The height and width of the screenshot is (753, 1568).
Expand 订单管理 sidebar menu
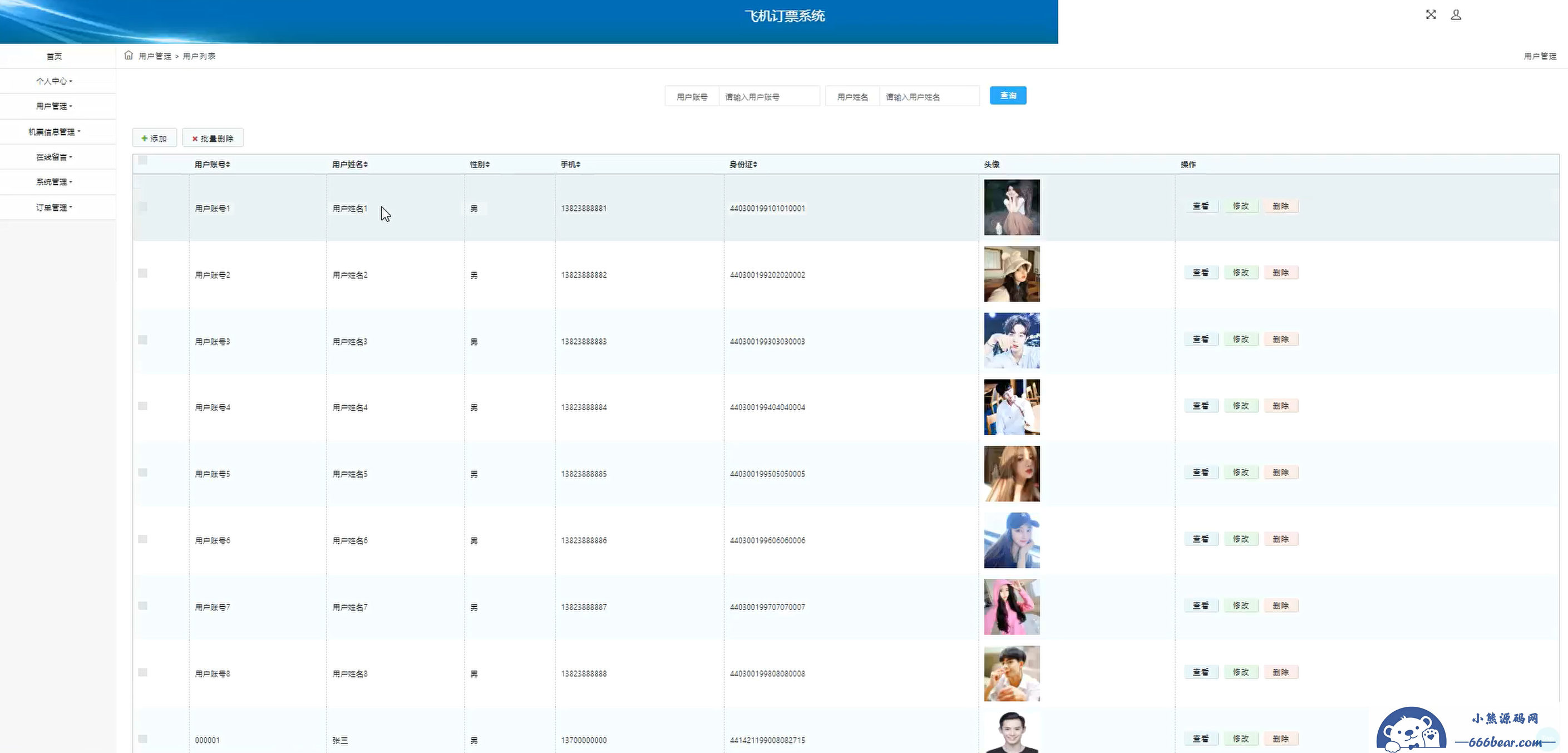click(54, 208)
